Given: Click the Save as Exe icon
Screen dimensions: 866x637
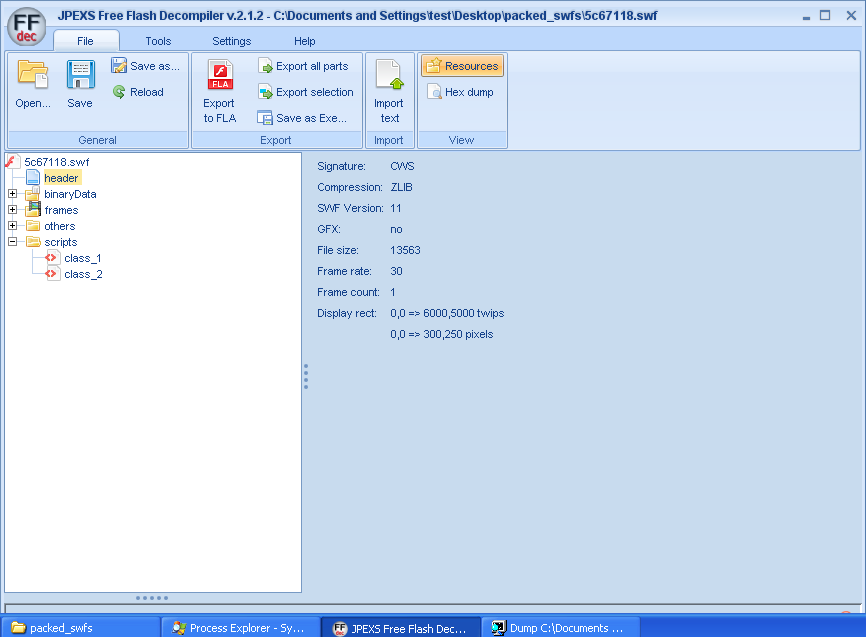Looking at the screenshot, I should point(265,118).
